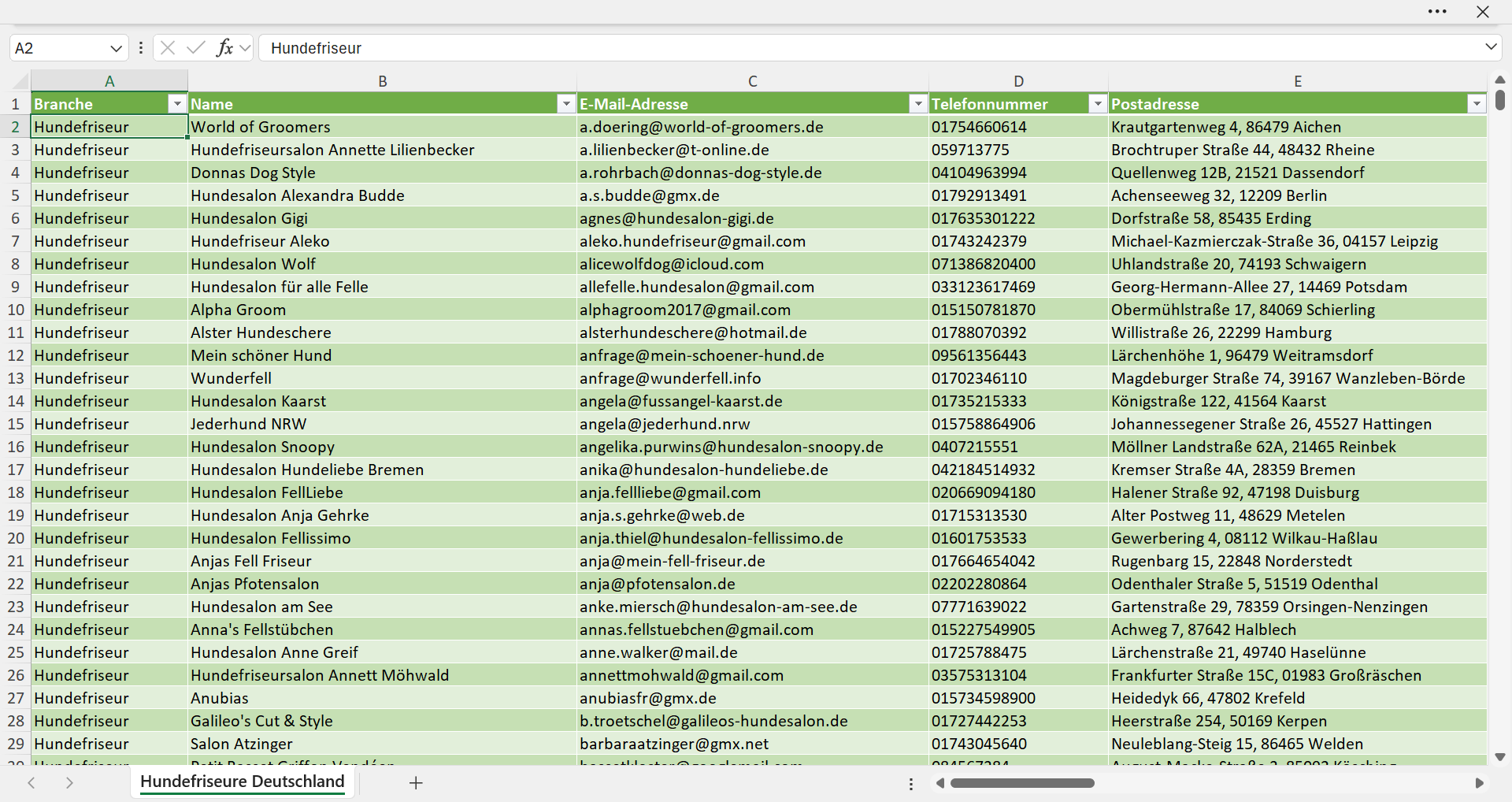Expand the function dropdown next to fx
Screen dimensions: 1512x802
point(245,48)
